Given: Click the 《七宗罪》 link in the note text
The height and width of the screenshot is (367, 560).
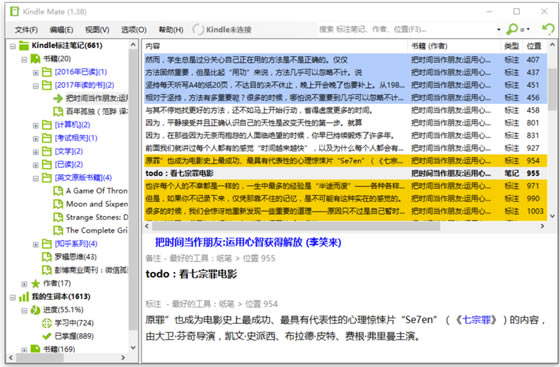Looking at the screenshot, I should pyautogui.click(x=475, y=320).
